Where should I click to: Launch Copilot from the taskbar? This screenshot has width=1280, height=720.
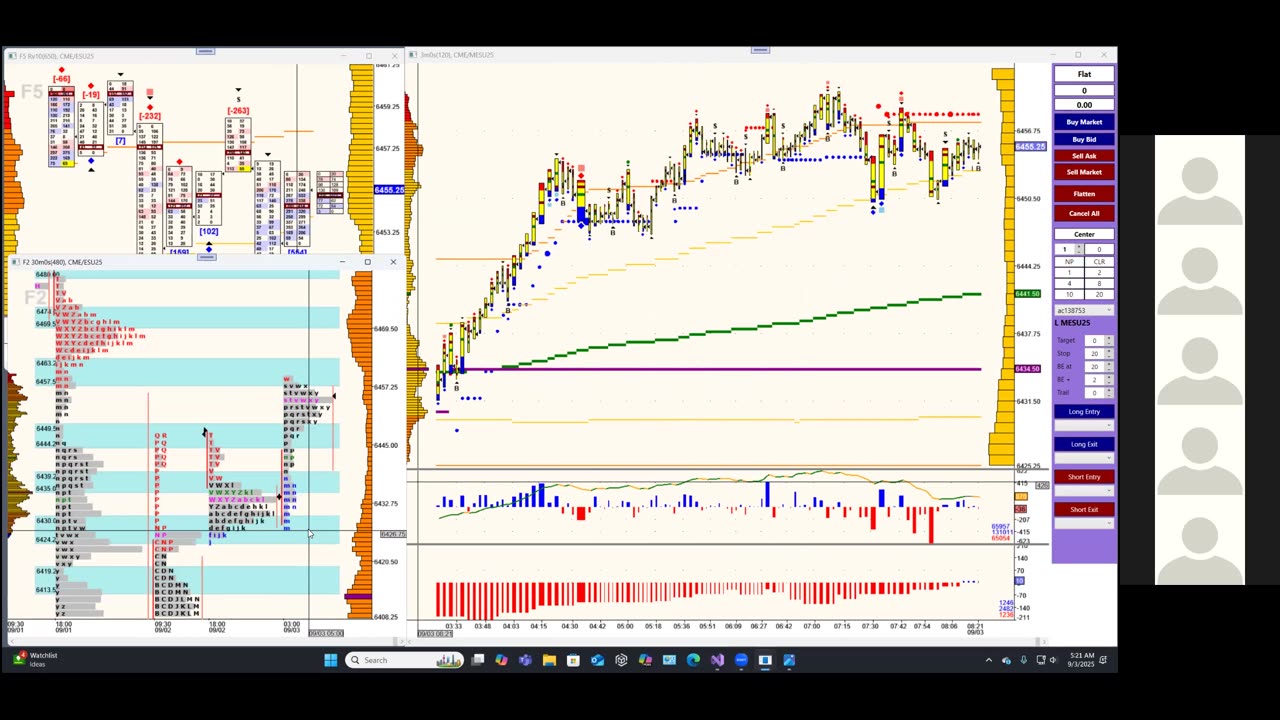pyautogui.click(x=501, y=660)
